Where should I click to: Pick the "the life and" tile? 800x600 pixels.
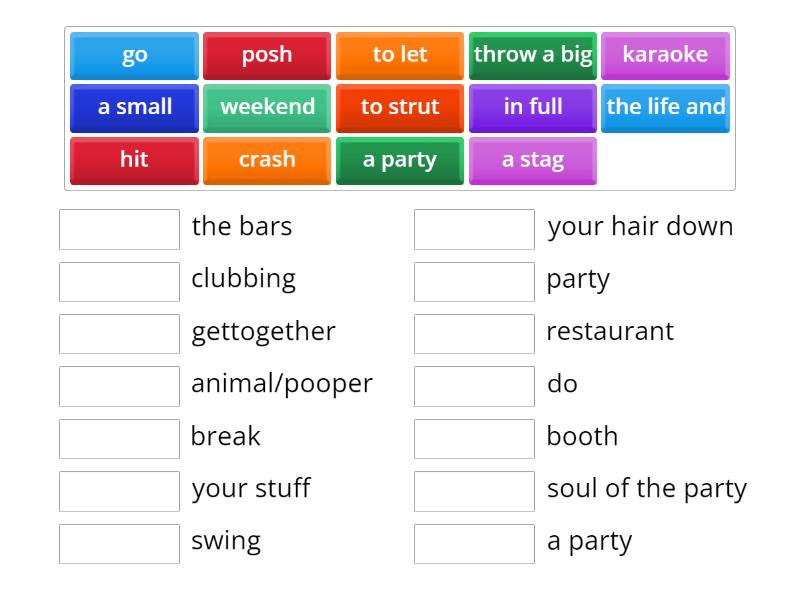click(665, 107)
